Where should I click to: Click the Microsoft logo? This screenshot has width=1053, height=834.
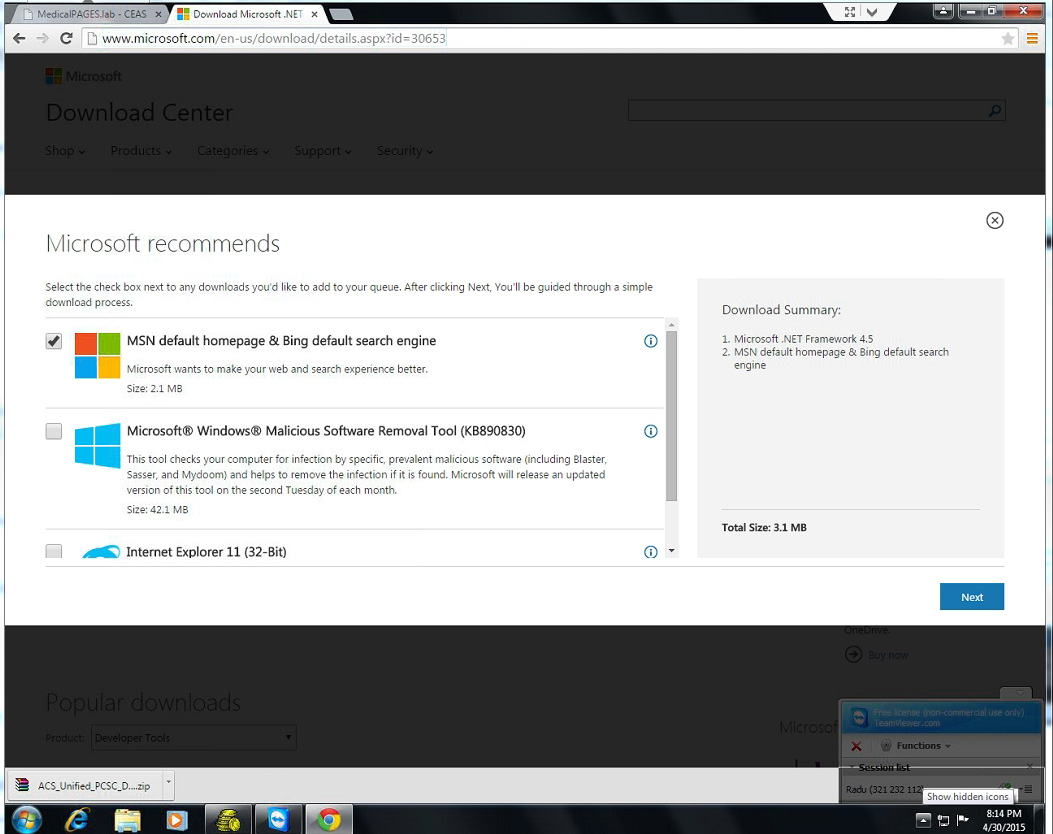pyautogui.click(x=84, y=76)
